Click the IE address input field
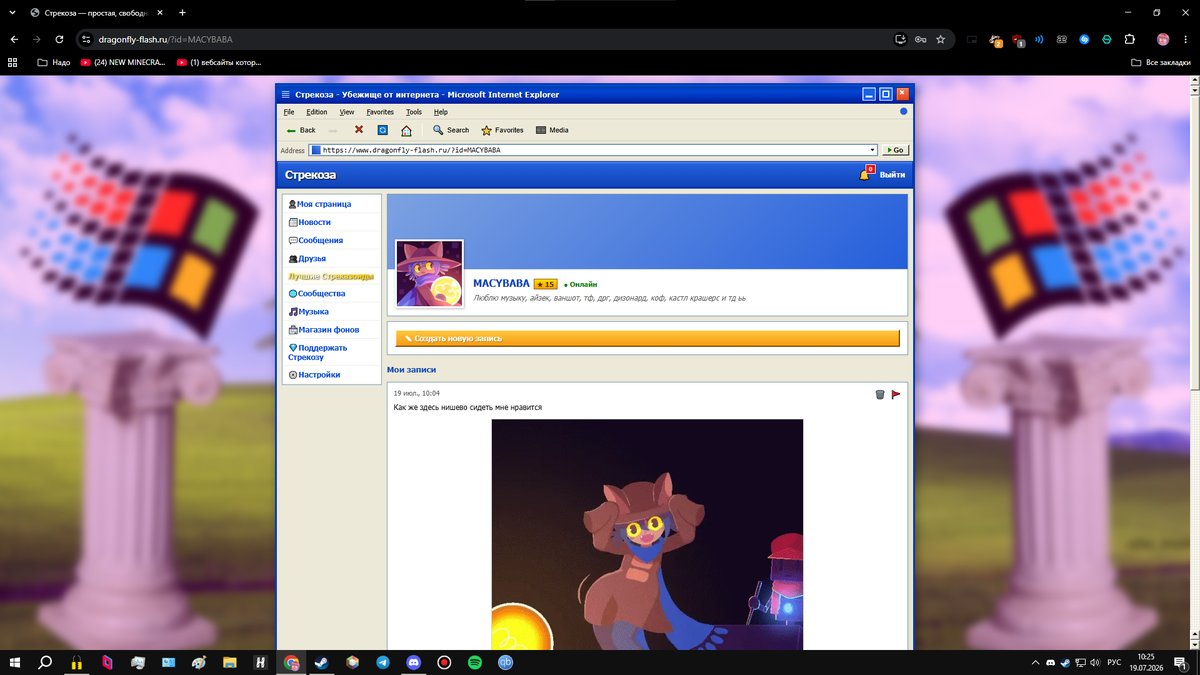This screenshot has width=1200, height=675. point(593,150)
